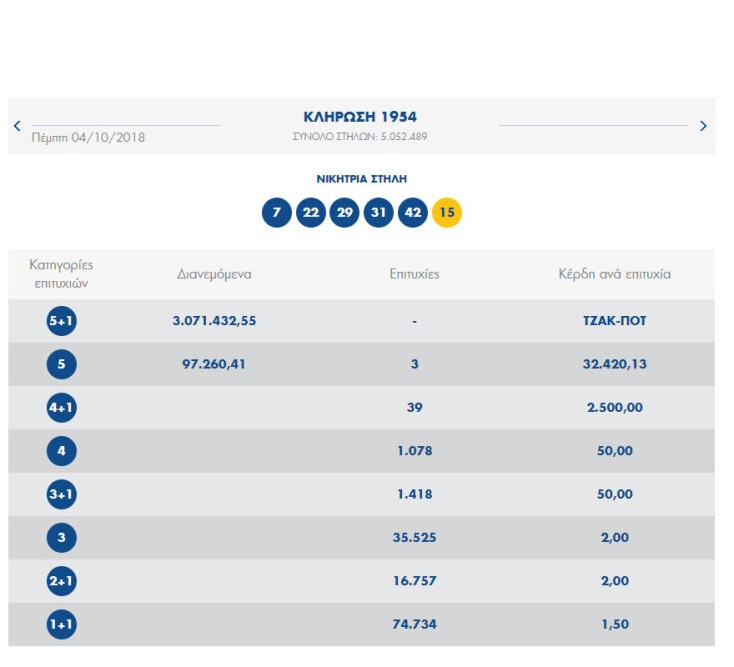Click winning number ball 29

(x=345, y=213)
